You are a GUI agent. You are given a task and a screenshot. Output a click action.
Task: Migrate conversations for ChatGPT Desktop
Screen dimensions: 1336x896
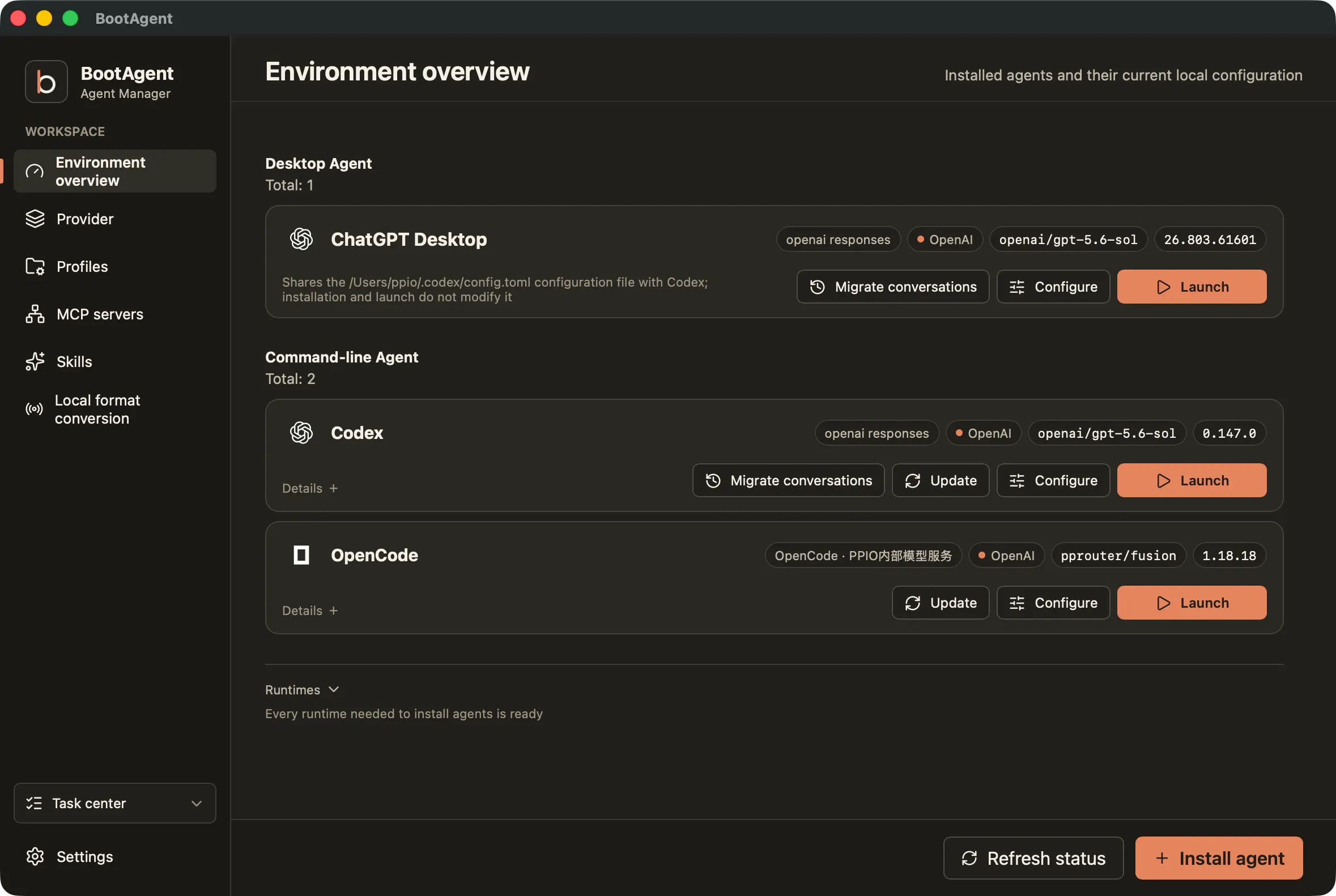coord(893,287)
